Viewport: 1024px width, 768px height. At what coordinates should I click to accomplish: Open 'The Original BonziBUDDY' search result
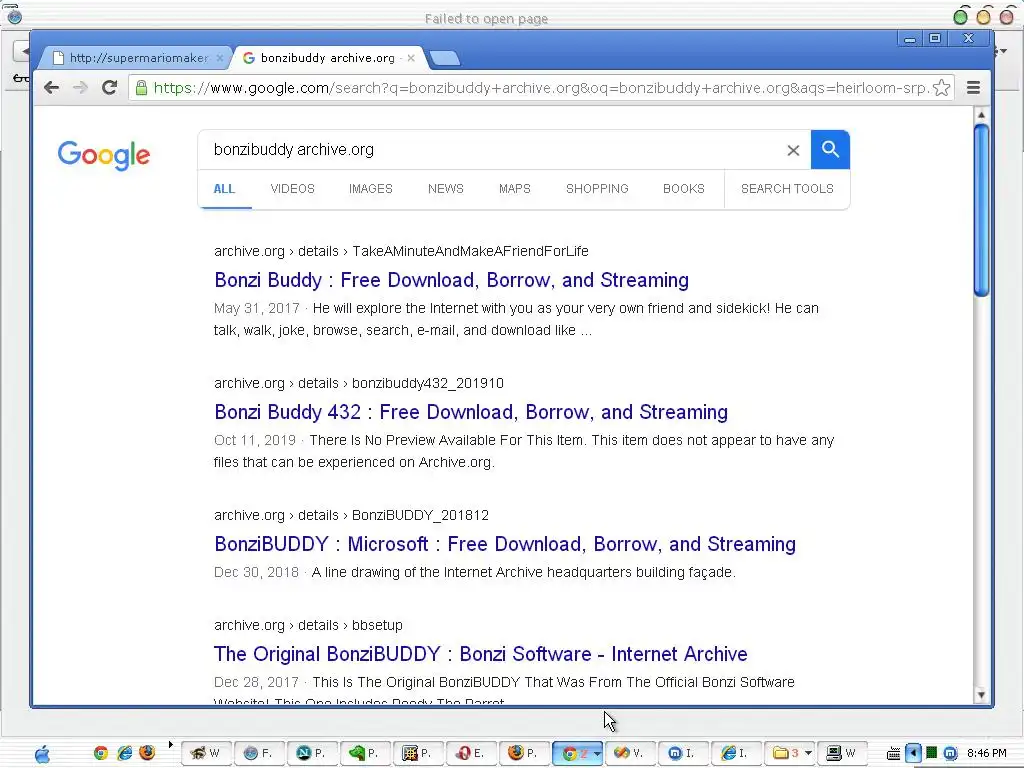[481, 654]
